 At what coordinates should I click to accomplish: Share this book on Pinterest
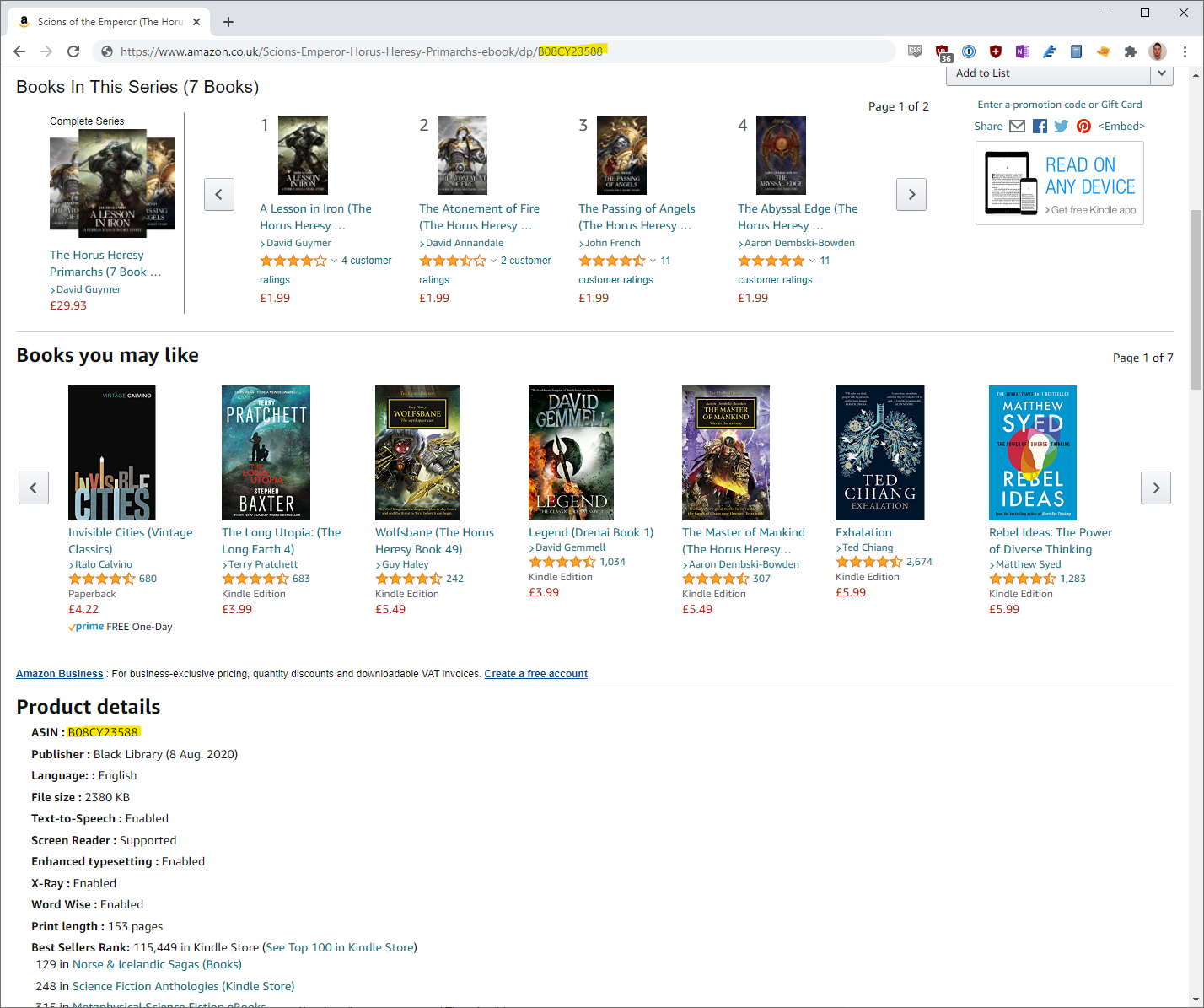pyautogui.click(x=1083, y=127)
